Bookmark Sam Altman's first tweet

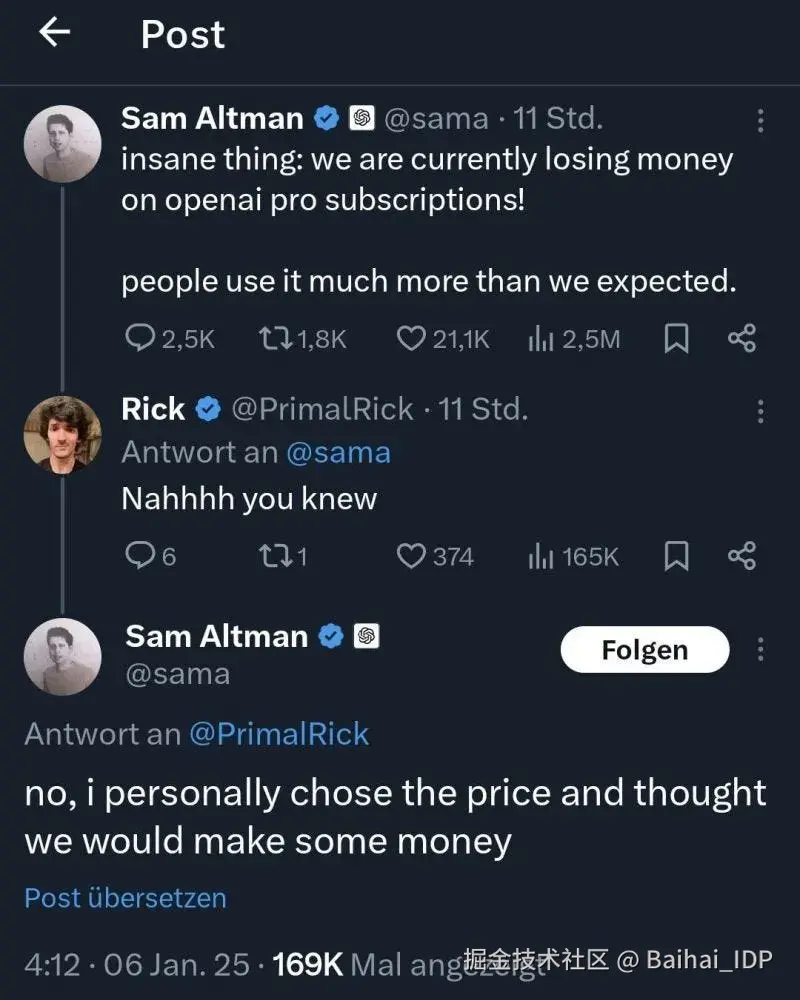[x=677, y=339]
